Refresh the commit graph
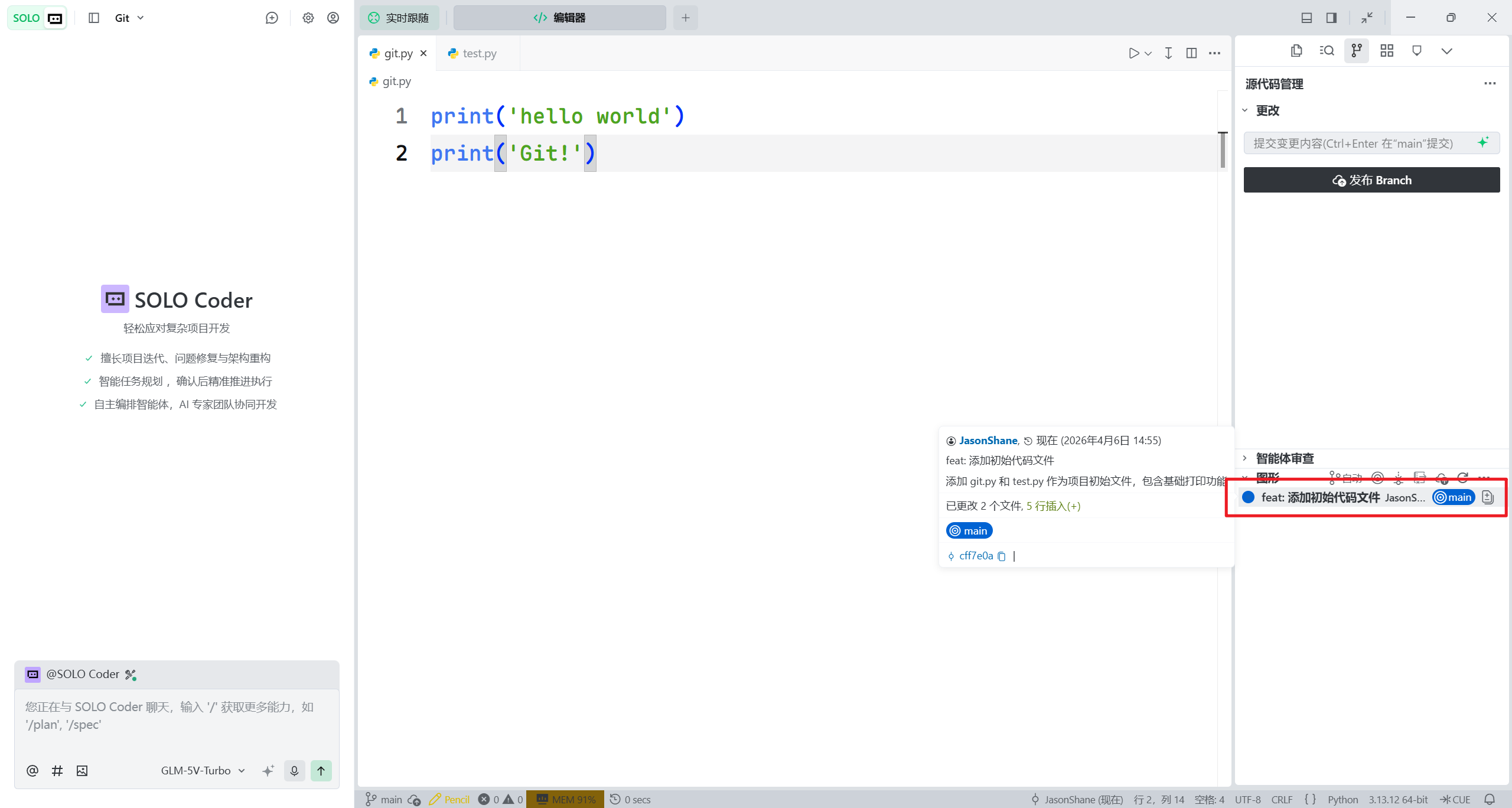 1462,478
